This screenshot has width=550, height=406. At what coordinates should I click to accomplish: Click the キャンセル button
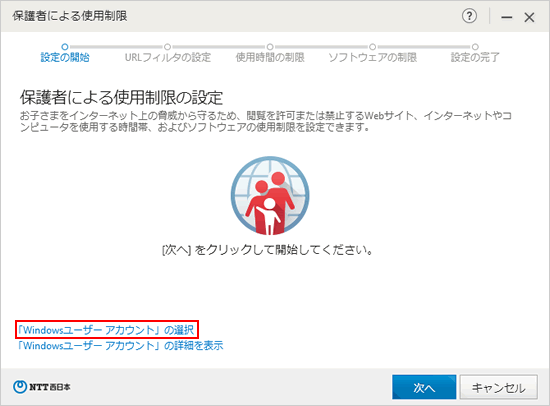pos(498,387)
